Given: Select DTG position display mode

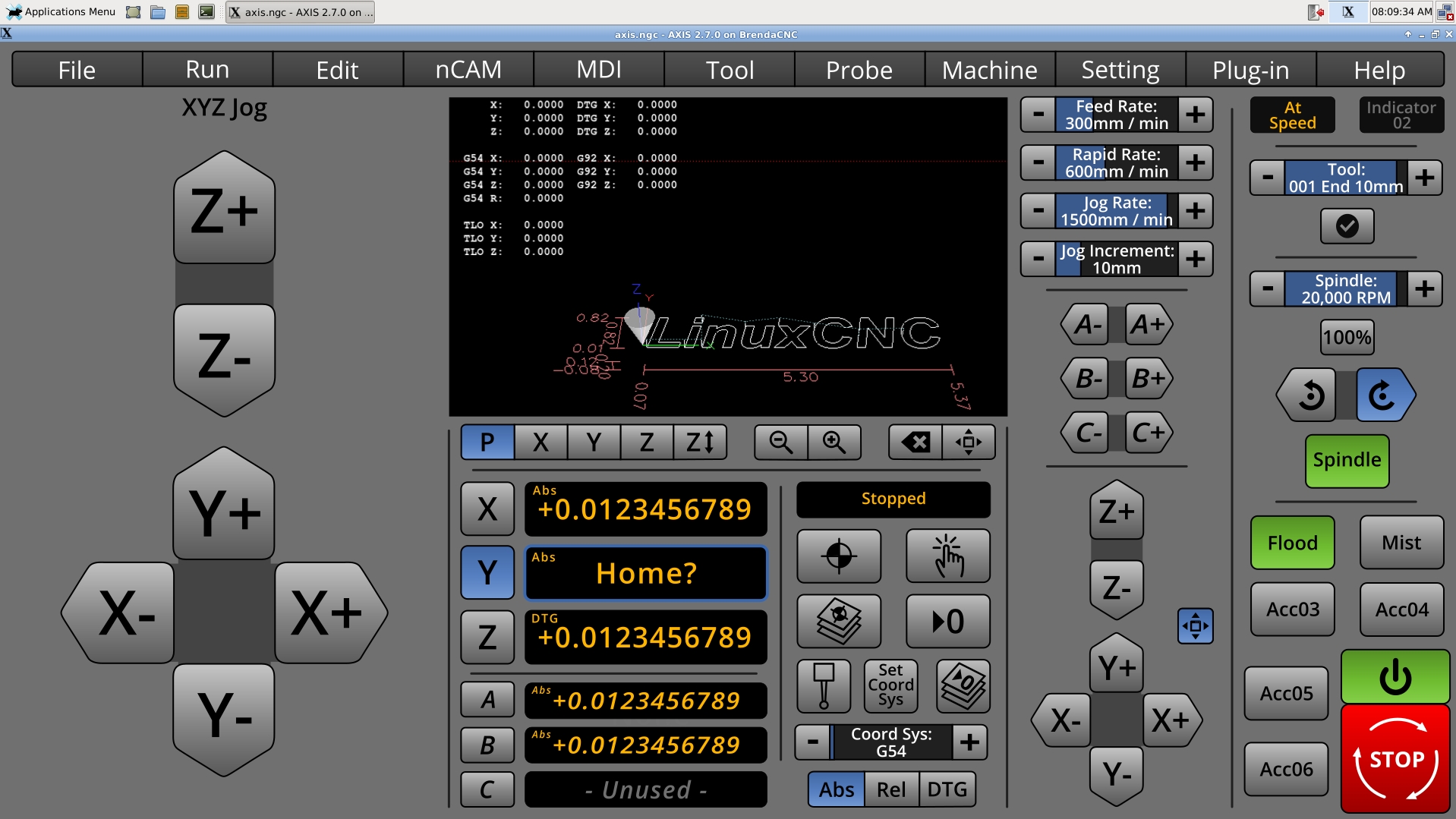Looking at the screenshot, I should 947,789.
